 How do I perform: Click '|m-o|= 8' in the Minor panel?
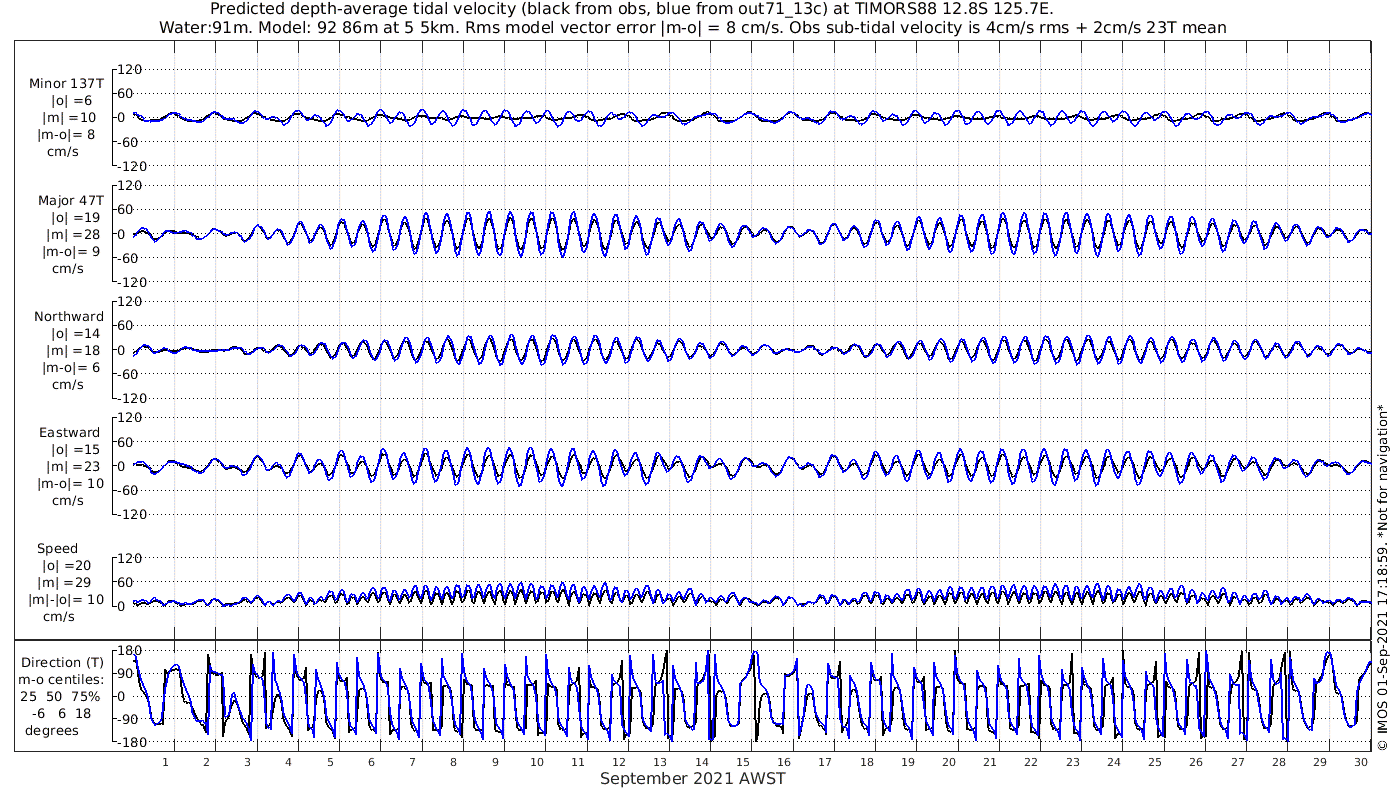click(x=67, y=135)
